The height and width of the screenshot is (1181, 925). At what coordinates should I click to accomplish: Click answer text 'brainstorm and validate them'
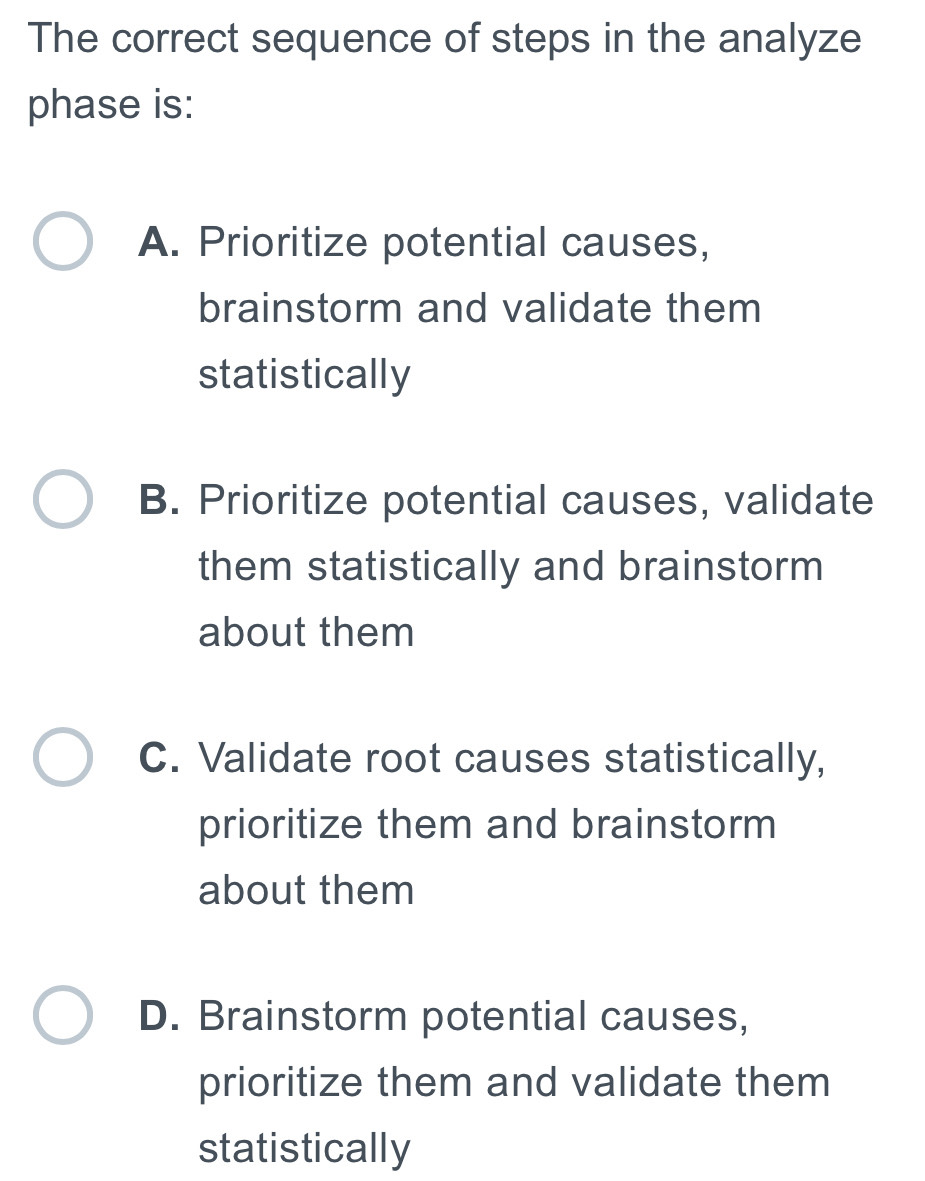point(480,308)
